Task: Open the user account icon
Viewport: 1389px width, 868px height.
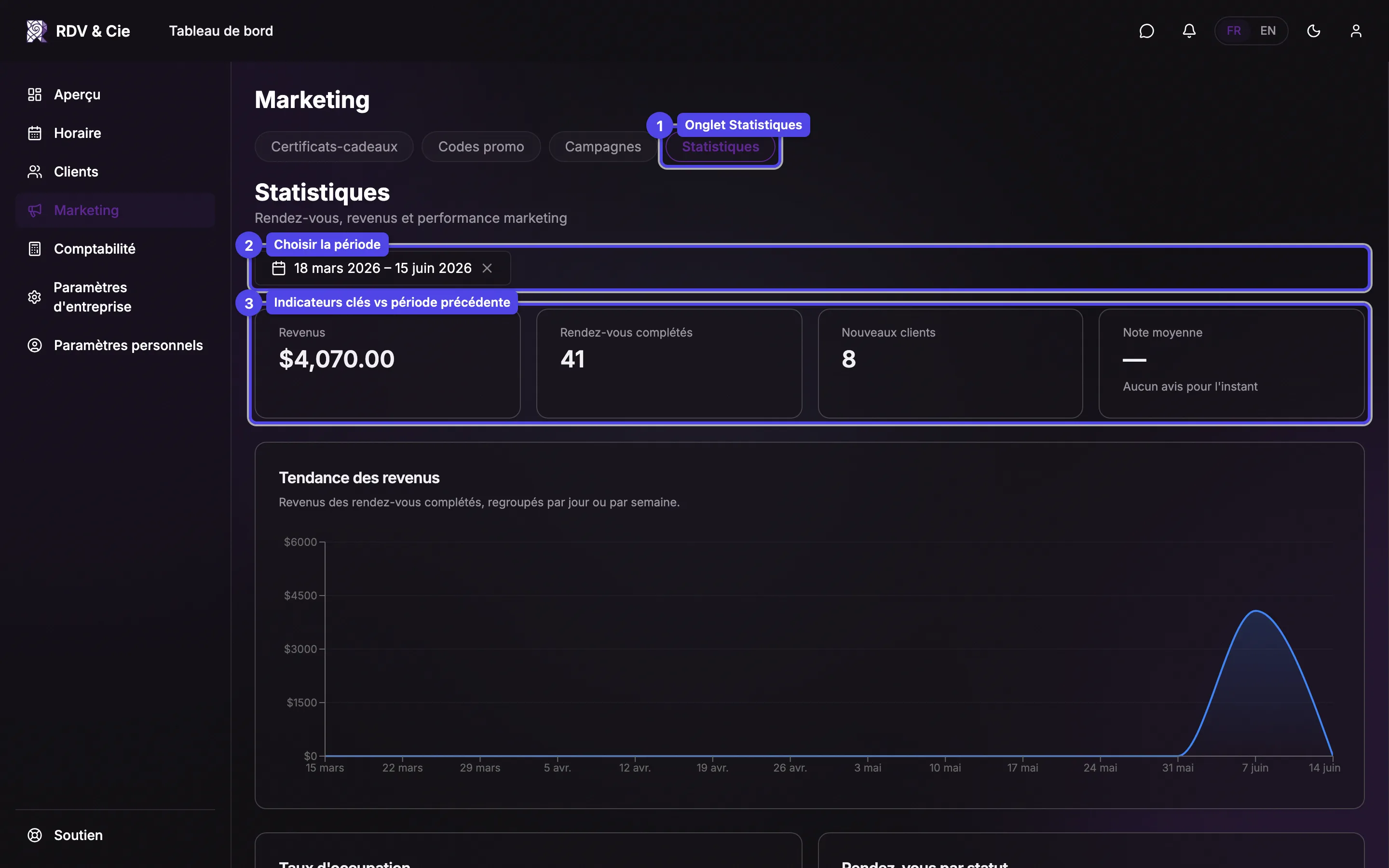Action: [1356, 31]
